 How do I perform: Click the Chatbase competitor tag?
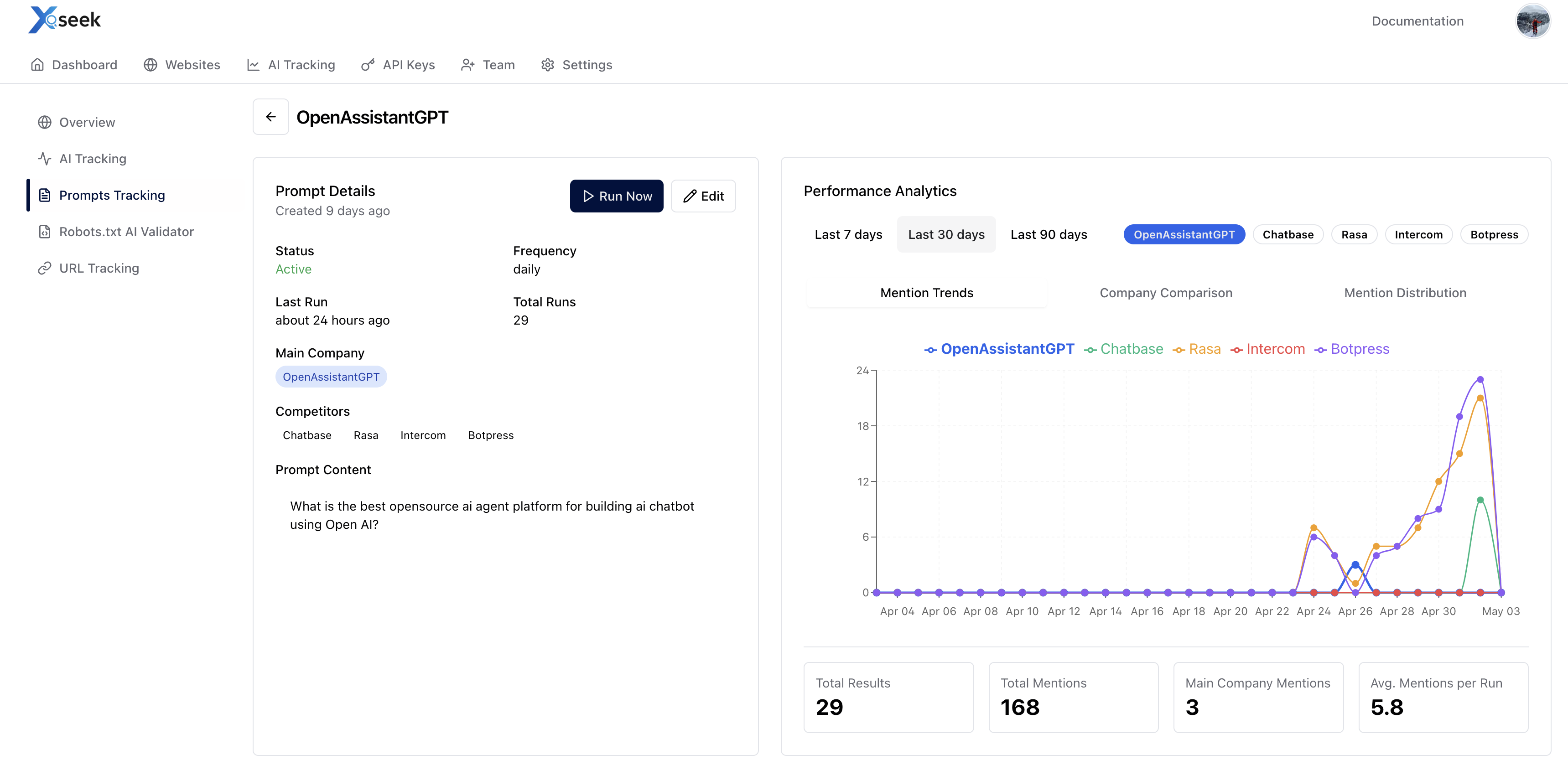pyautogui.click(x=307, y=435)
